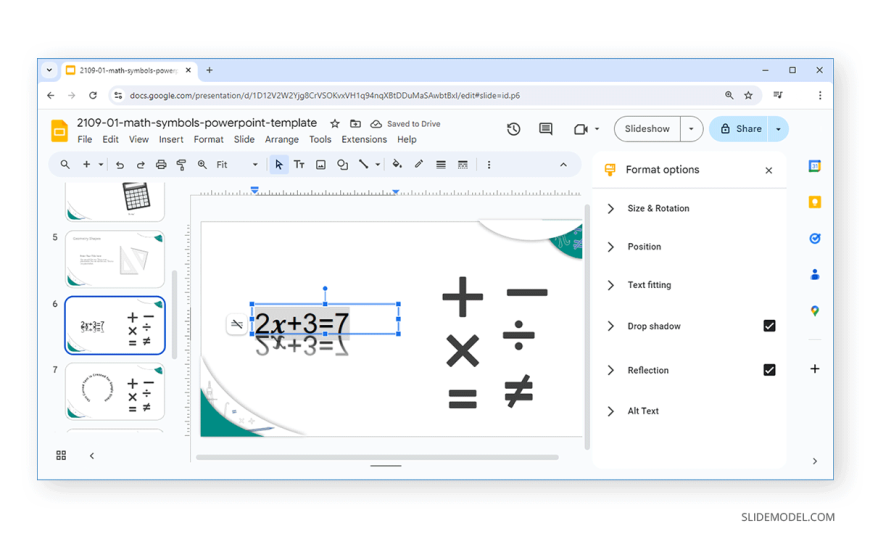870x539 pixels.
Task: Open the Format menu
Action: pos(209,139)
